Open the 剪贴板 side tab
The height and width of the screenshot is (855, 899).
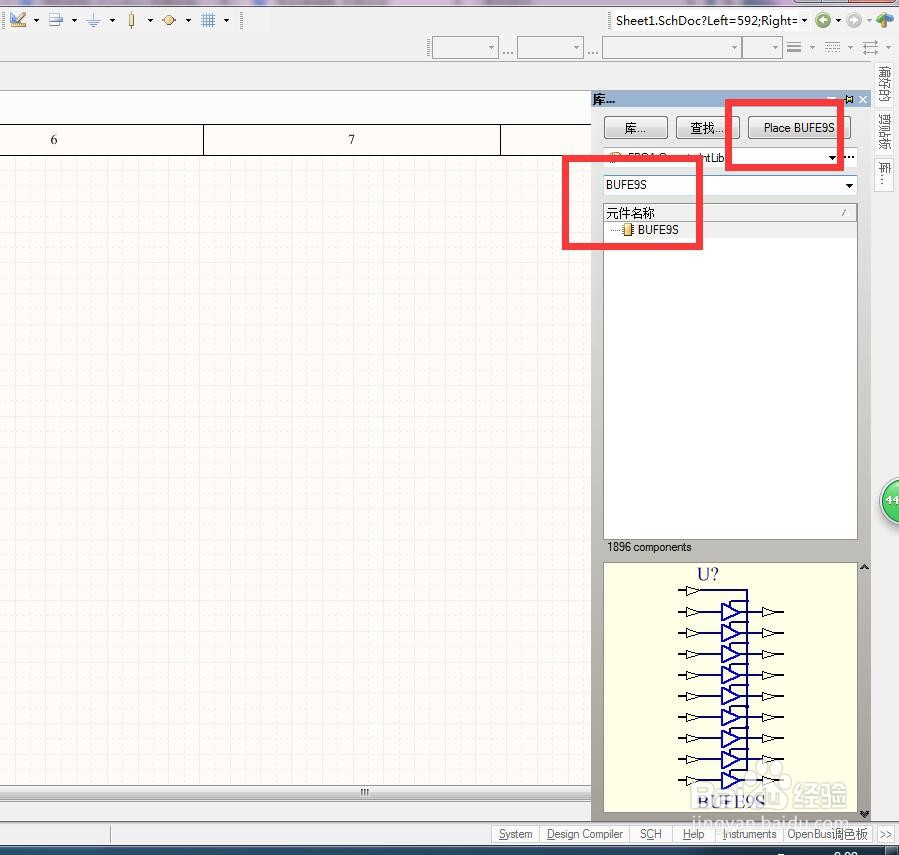885,131
